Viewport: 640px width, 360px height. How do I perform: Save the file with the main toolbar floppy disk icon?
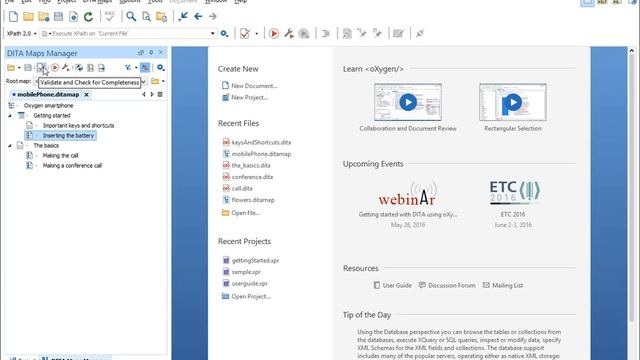click(58, 16)
